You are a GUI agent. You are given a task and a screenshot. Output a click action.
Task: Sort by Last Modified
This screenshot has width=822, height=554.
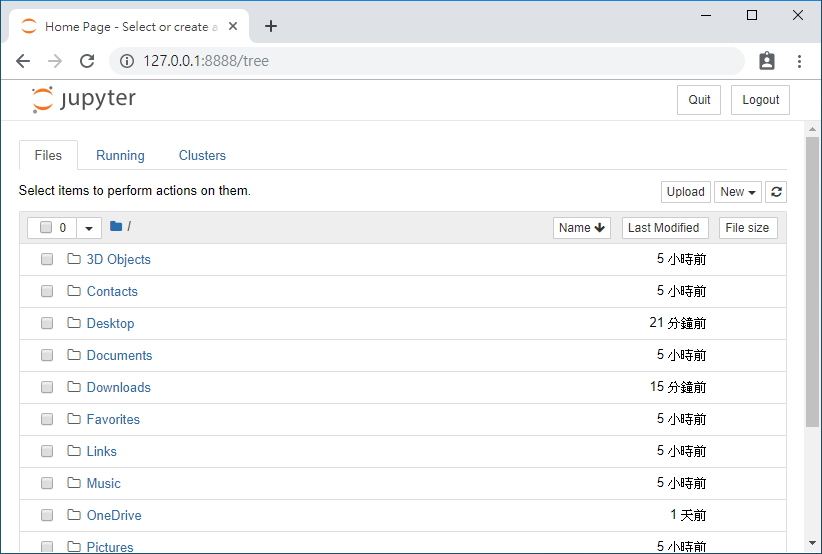click(665, 228)
